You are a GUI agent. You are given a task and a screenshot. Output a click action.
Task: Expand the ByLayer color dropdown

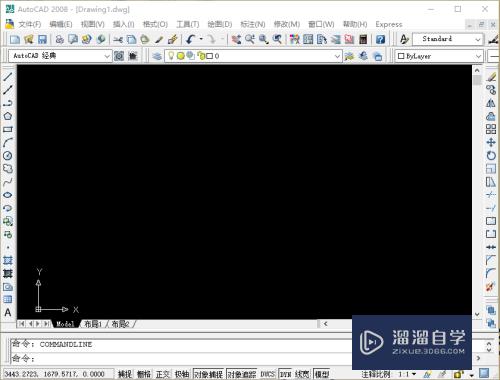(x=478, y=56)
